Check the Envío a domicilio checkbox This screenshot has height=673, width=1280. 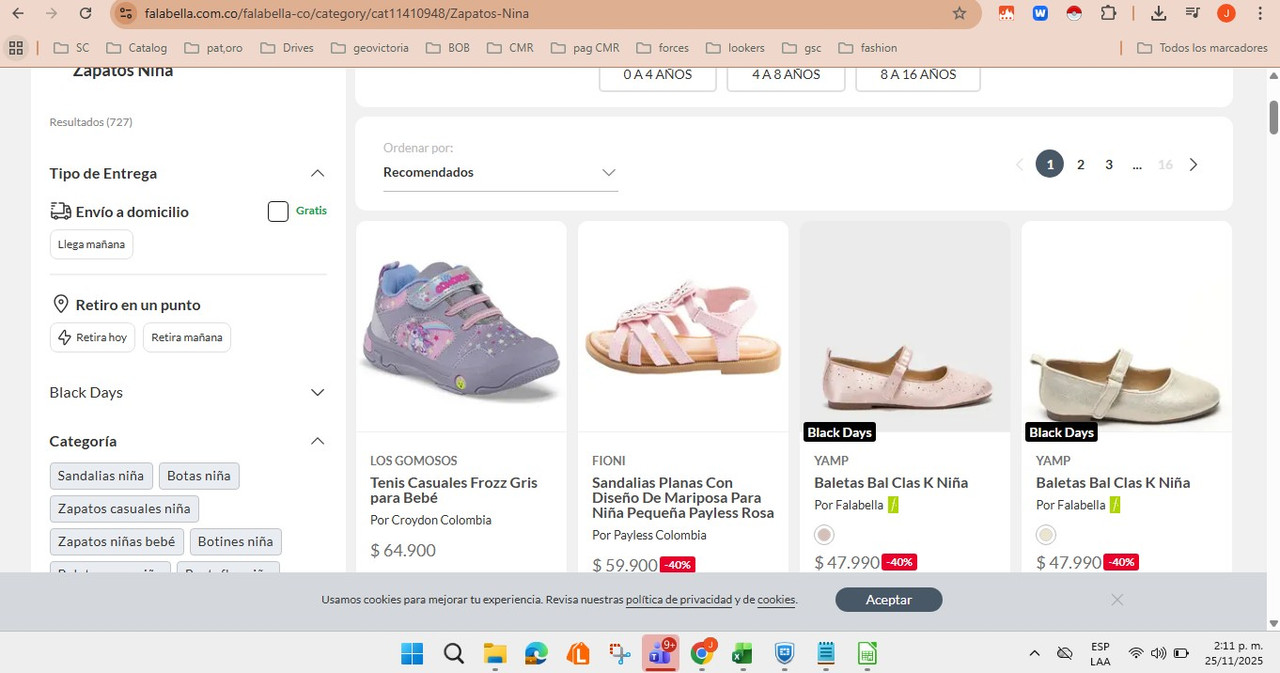pyautogui.click(x=278, y=212)
